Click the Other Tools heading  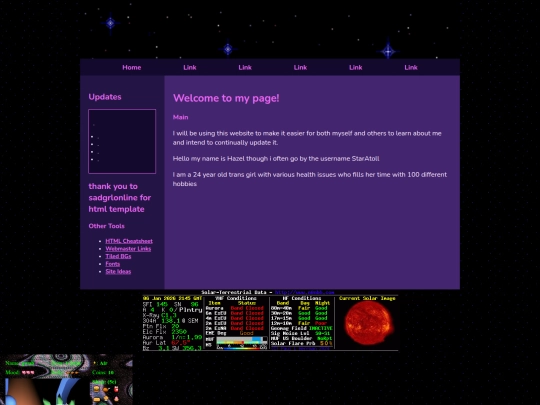pos(106,226)
